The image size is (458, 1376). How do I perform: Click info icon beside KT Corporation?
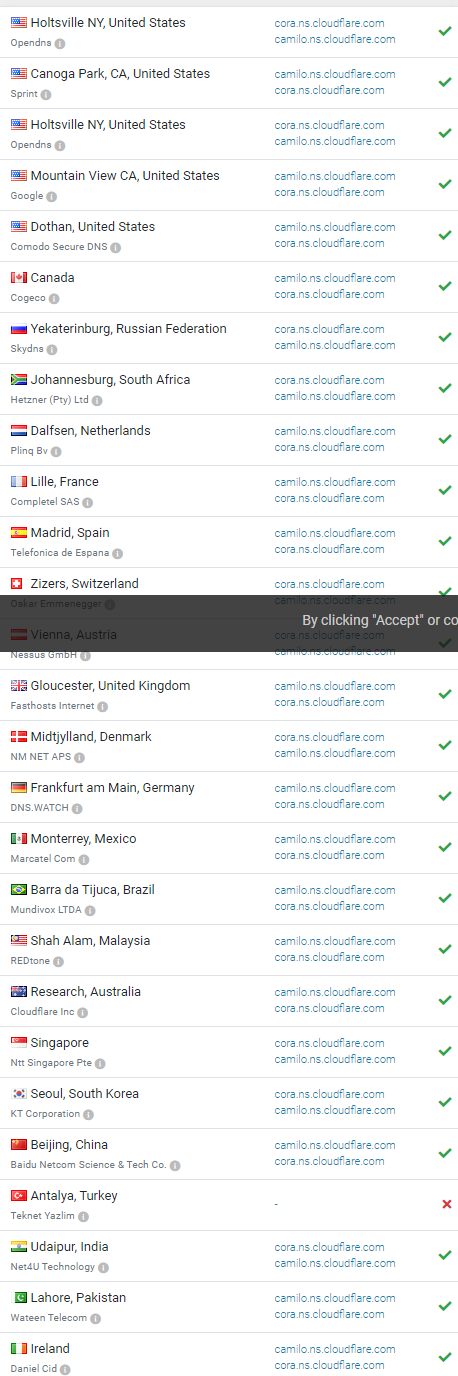(x=88, y=1115)
